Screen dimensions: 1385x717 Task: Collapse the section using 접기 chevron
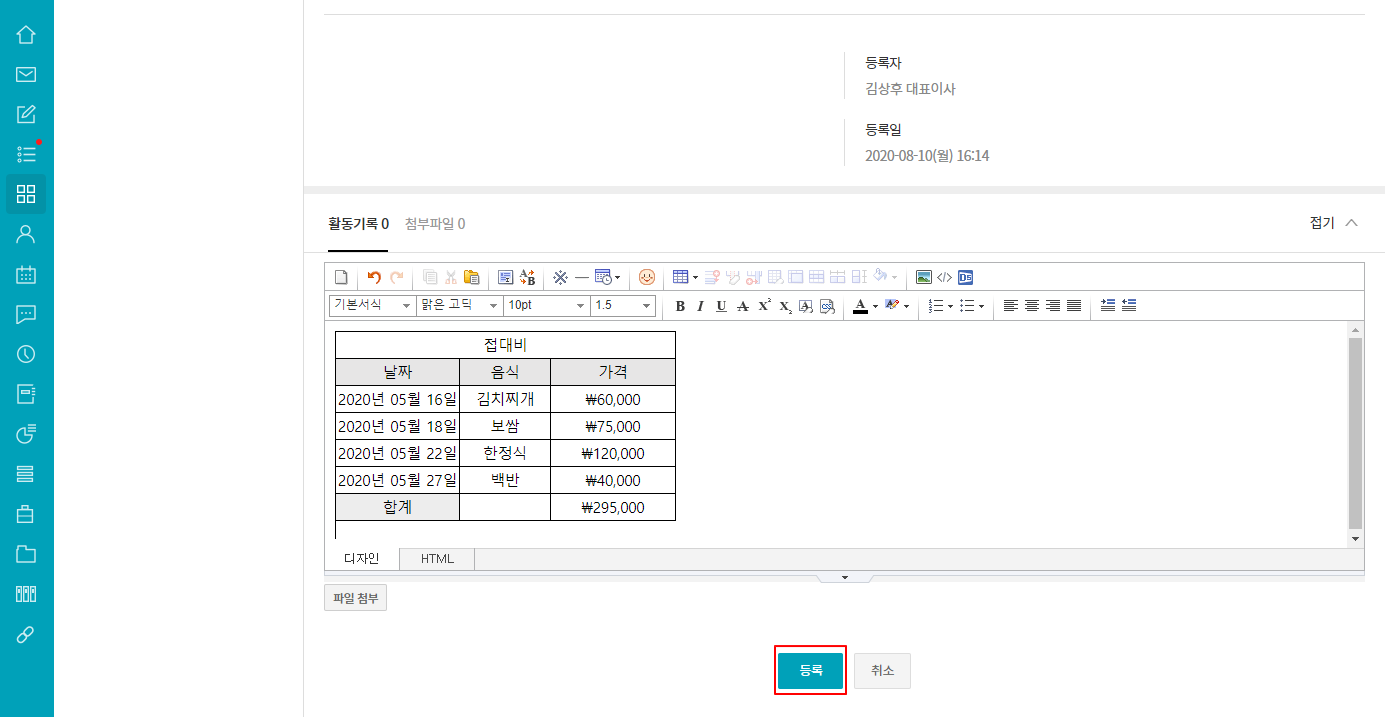coord(1351,223)
